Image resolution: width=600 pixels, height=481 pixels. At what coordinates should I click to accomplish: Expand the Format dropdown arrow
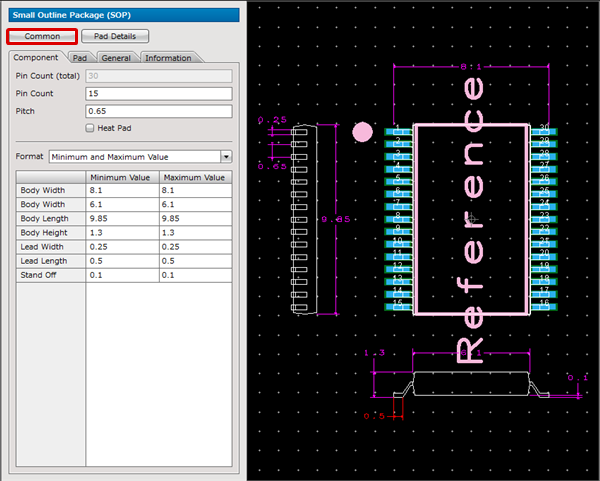pos(226,157)
